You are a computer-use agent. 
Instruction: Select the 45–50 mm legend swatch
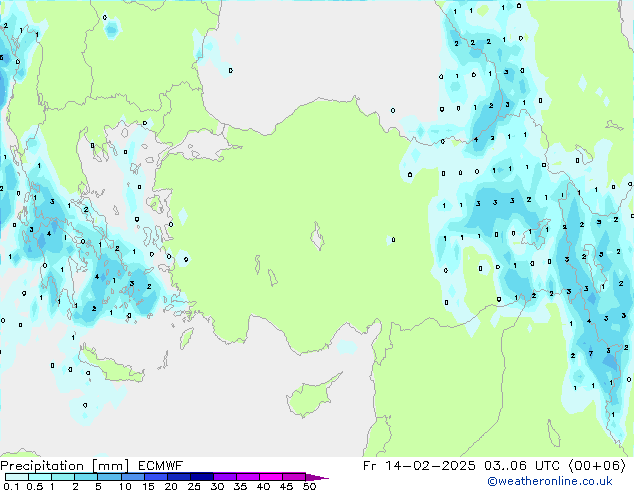tap(294, 477)
